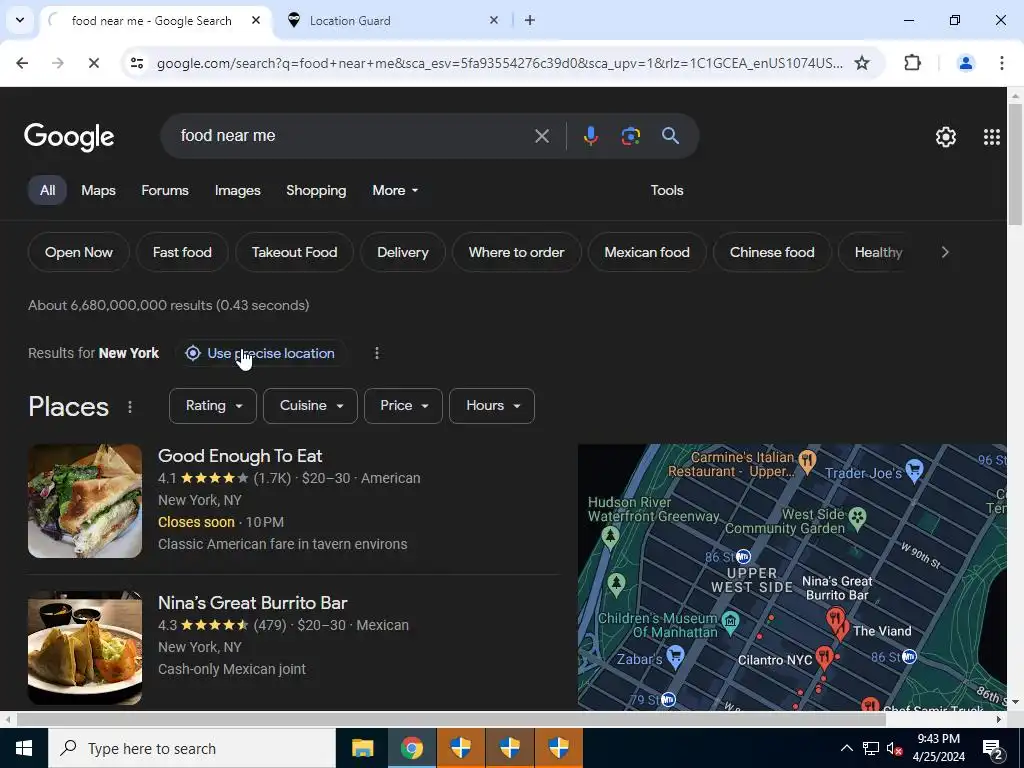
Task: Open site information icon in address bar
Action: [x=136, y=63]
